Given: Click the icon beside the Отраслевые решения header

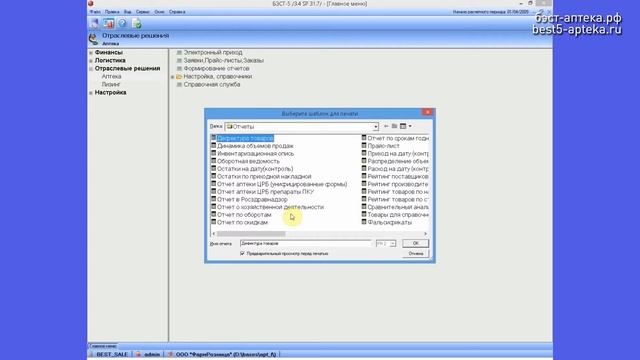Looking at the screenshot, I should [x=93, y=39].
